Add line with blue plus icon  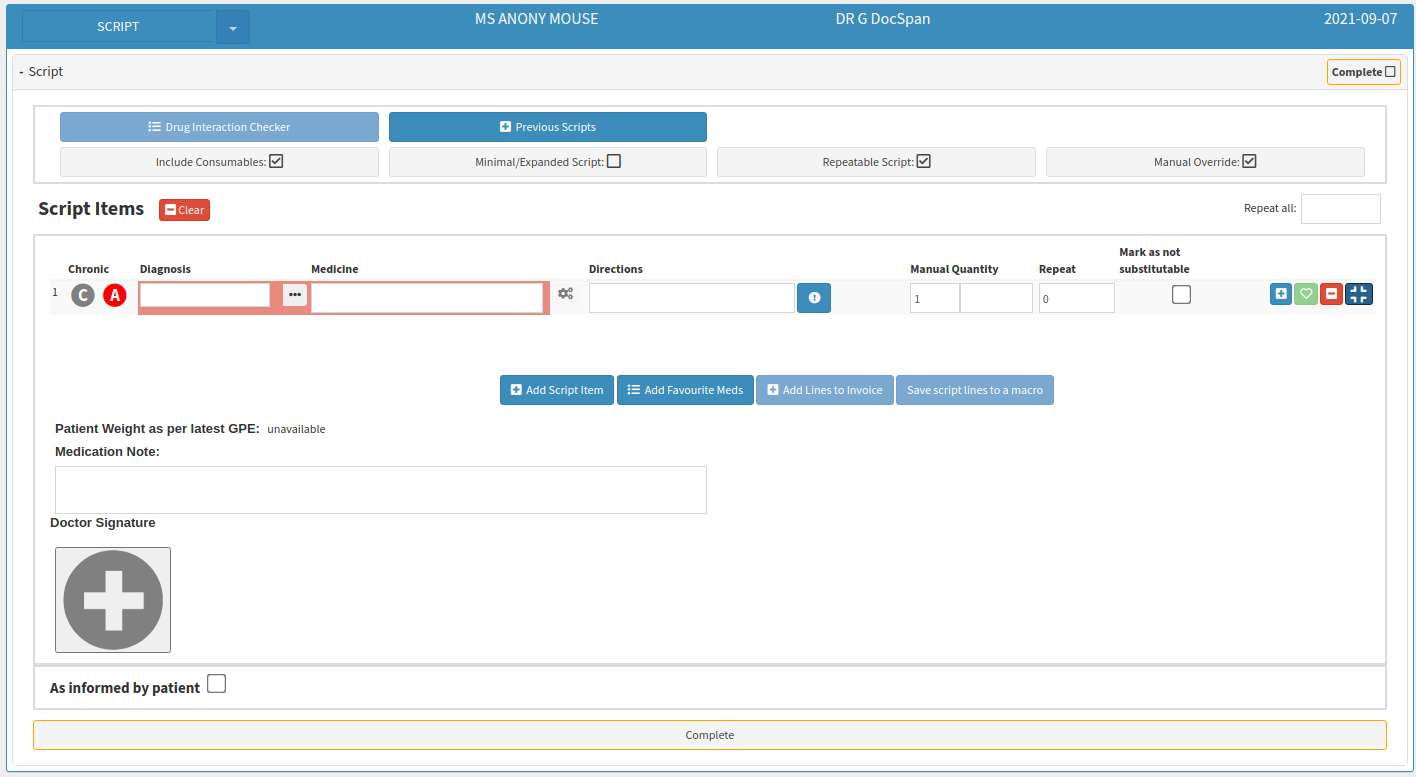point(1281,294)
